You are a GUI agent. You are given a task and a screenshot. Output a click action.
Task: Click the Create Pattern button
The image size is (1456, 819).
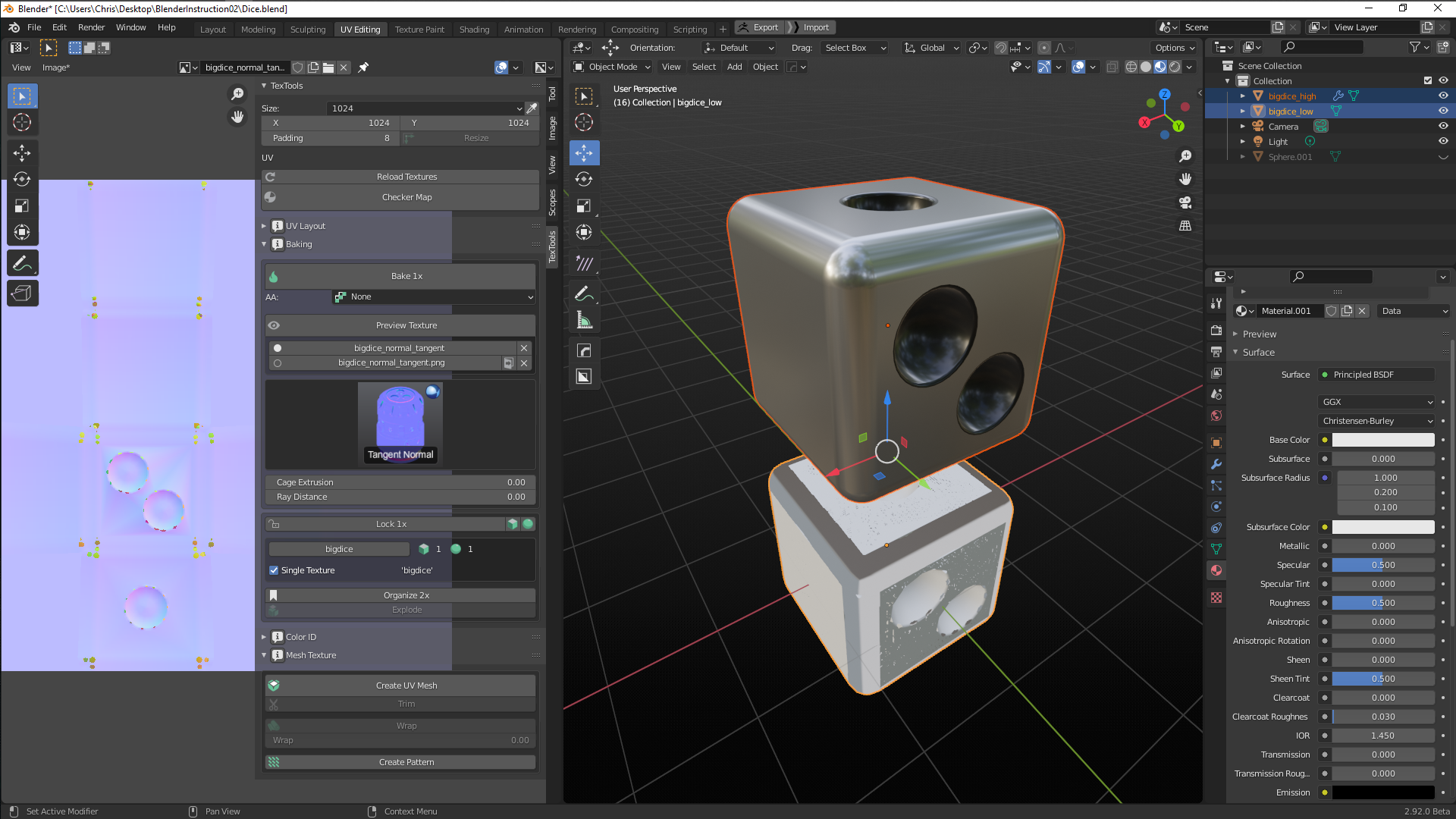tap(400, 762)
